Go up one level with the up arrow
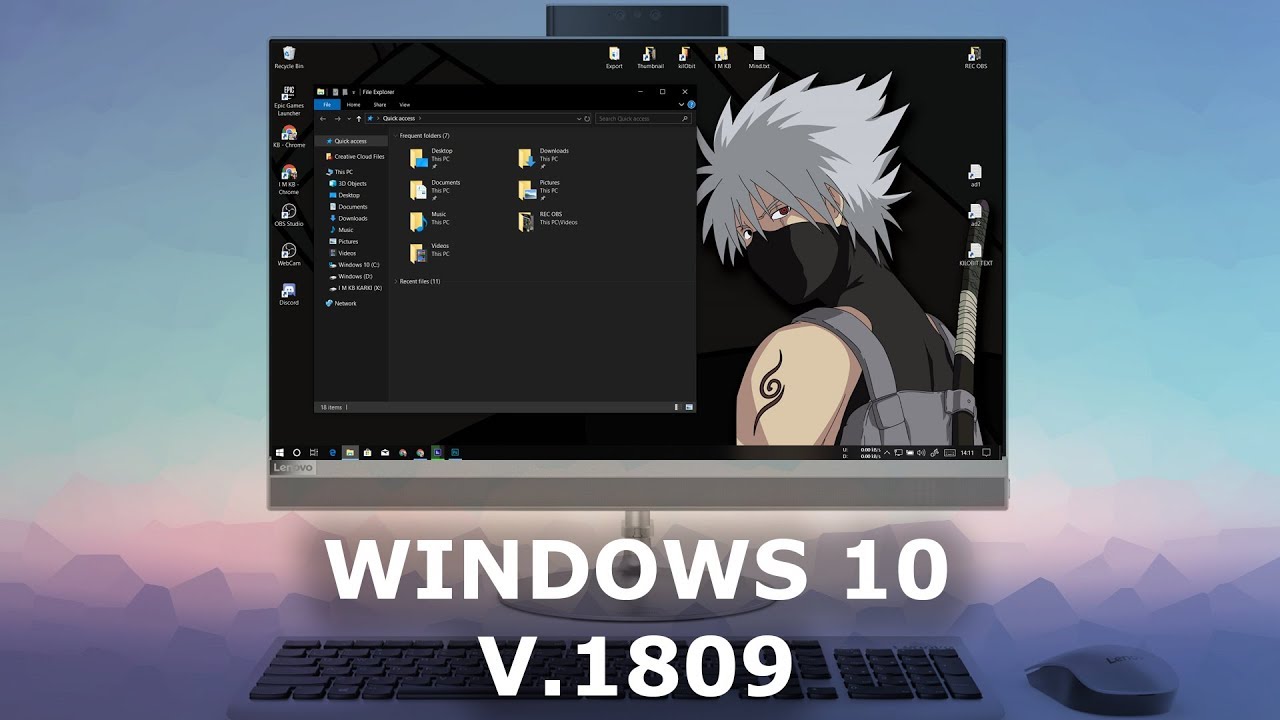The image size is (1280, 720). [x=359, y=119]
